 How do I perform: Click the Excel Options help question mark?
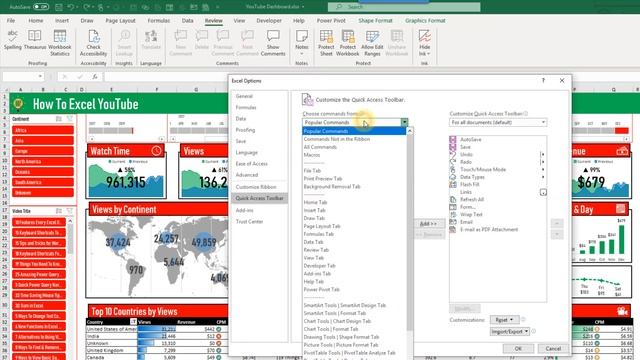543,80
